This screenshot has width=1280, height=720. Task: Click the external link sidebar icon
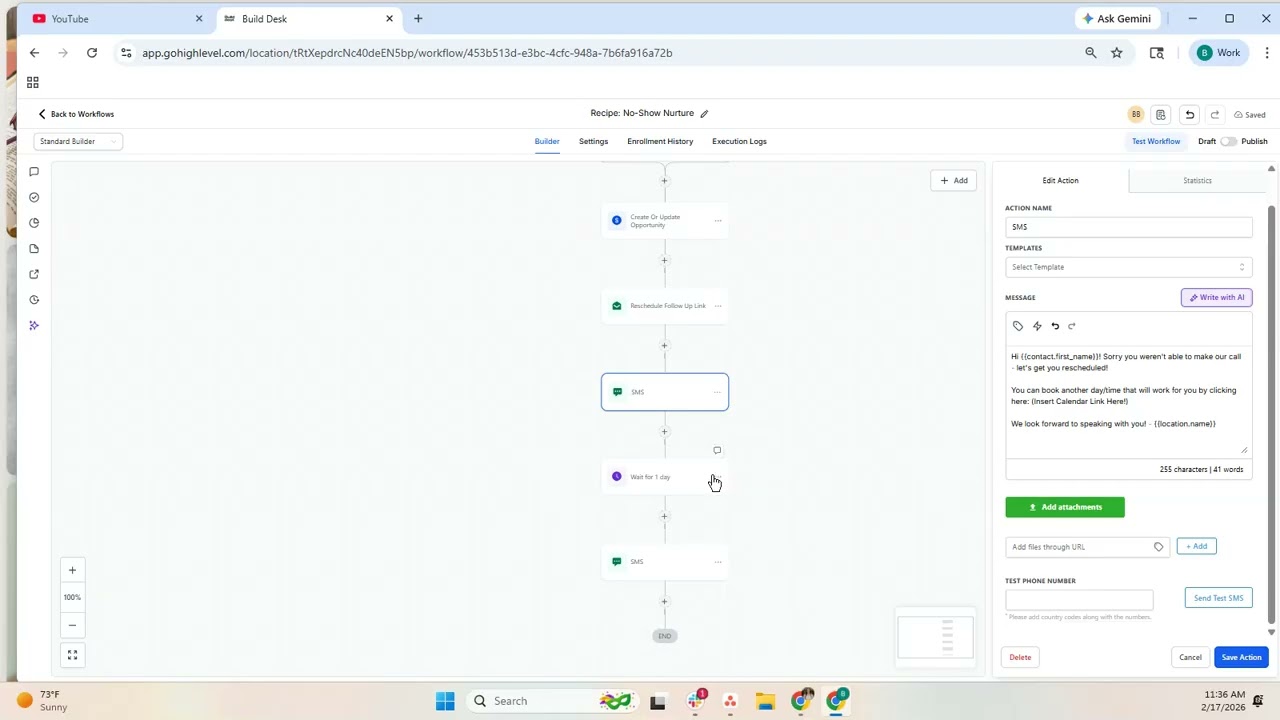[x=34, y=274]
